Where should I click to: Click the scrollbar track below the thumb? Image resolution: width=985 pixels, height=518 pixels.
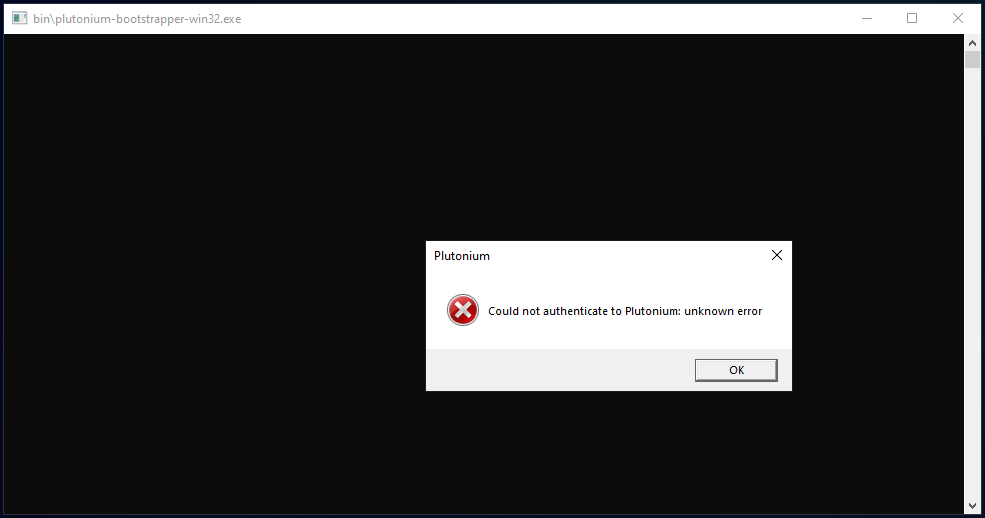tap(972, 300)
